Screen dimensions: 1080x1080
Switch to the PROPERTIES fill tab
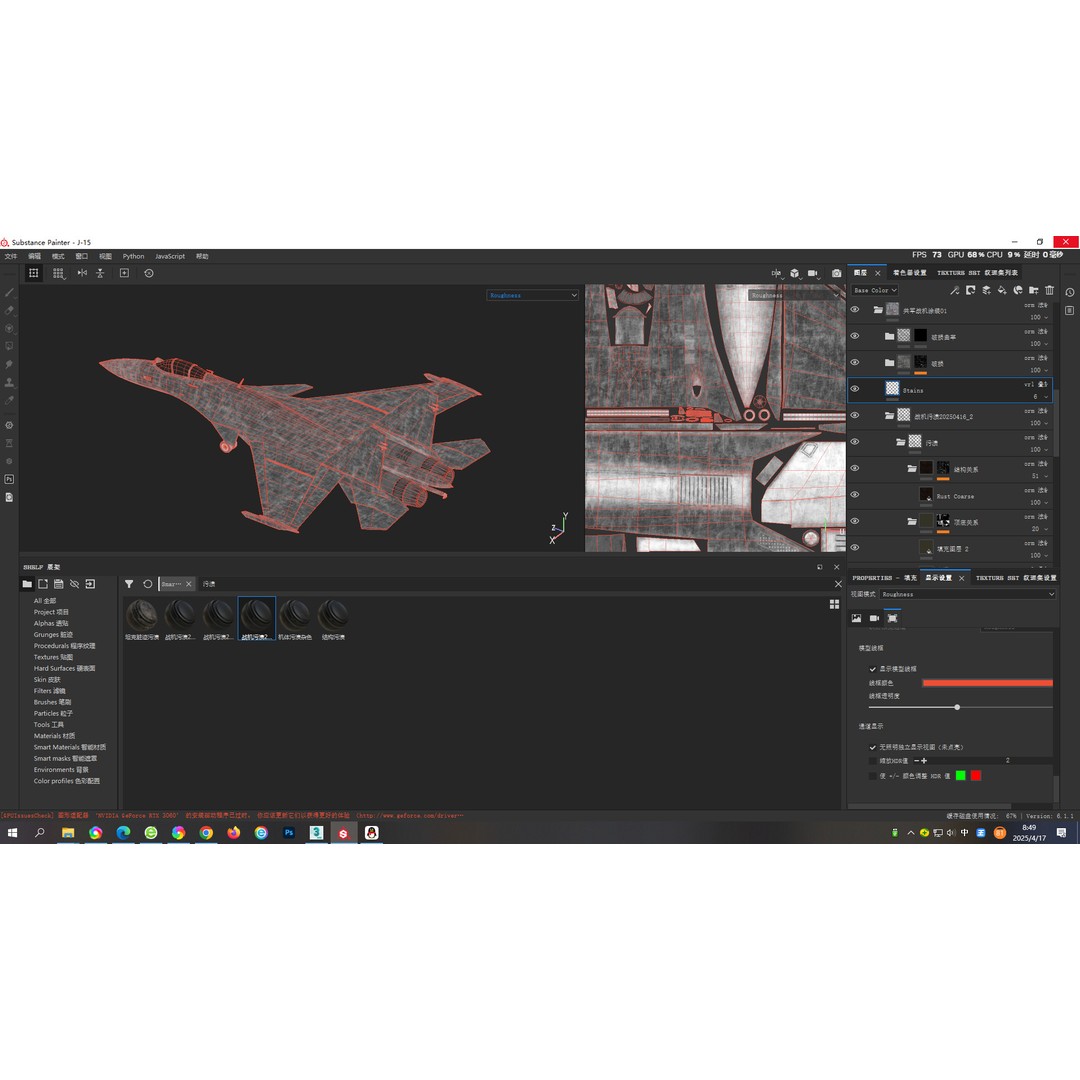point(884,578)
